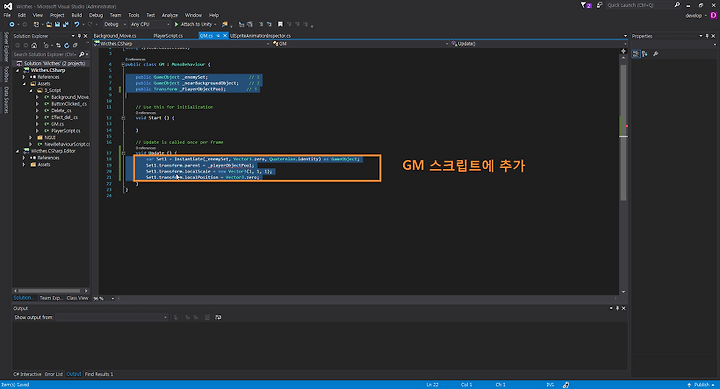Switch to Class View tab
Viewport: 720px width, 389px height.
pyautogui.click(x=77, y=298)
